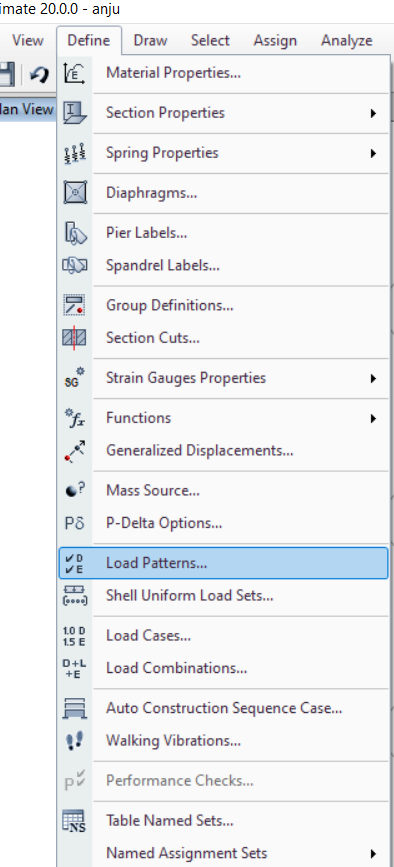Click the Mass Source icon
Image resolution: width=394 pixels, height=867 pixels.
75,490
